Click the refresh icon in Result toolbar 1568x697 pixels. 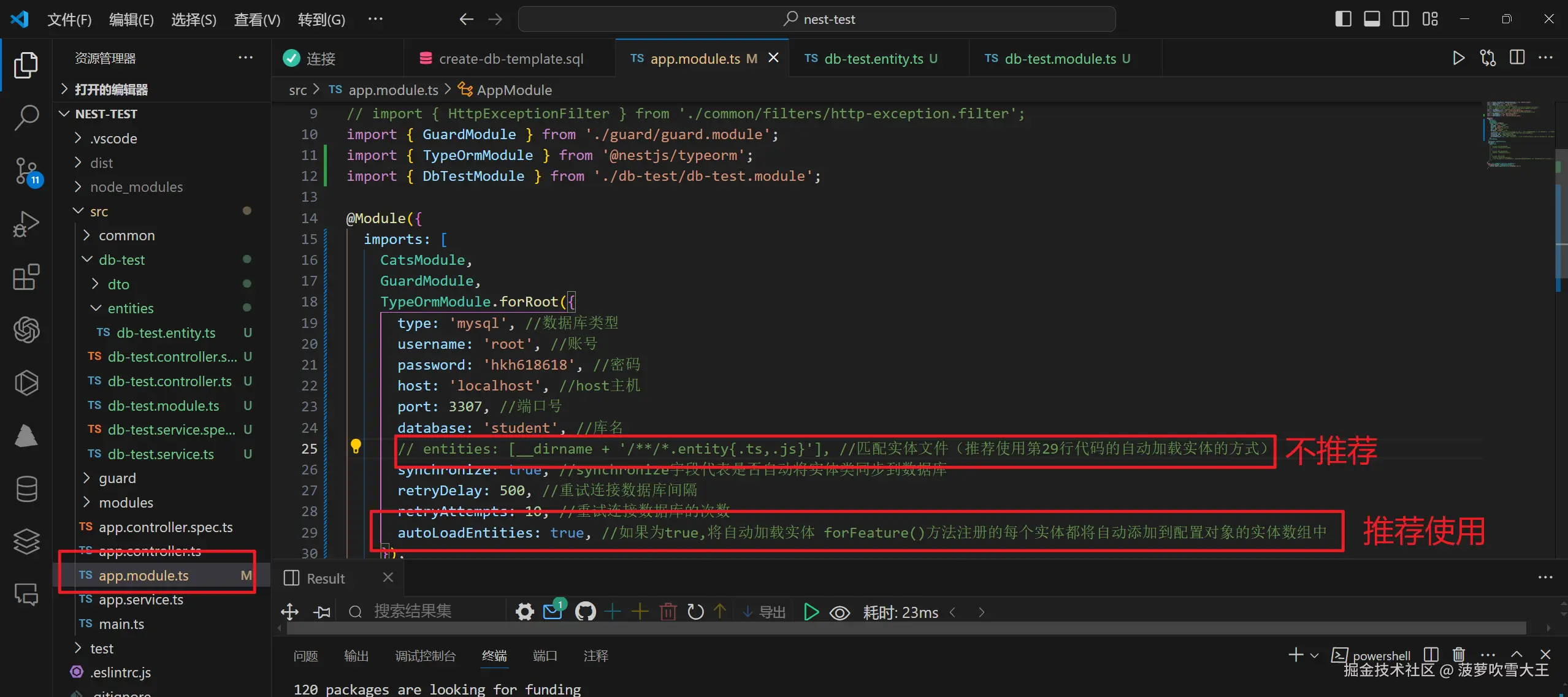pos(695,611)
